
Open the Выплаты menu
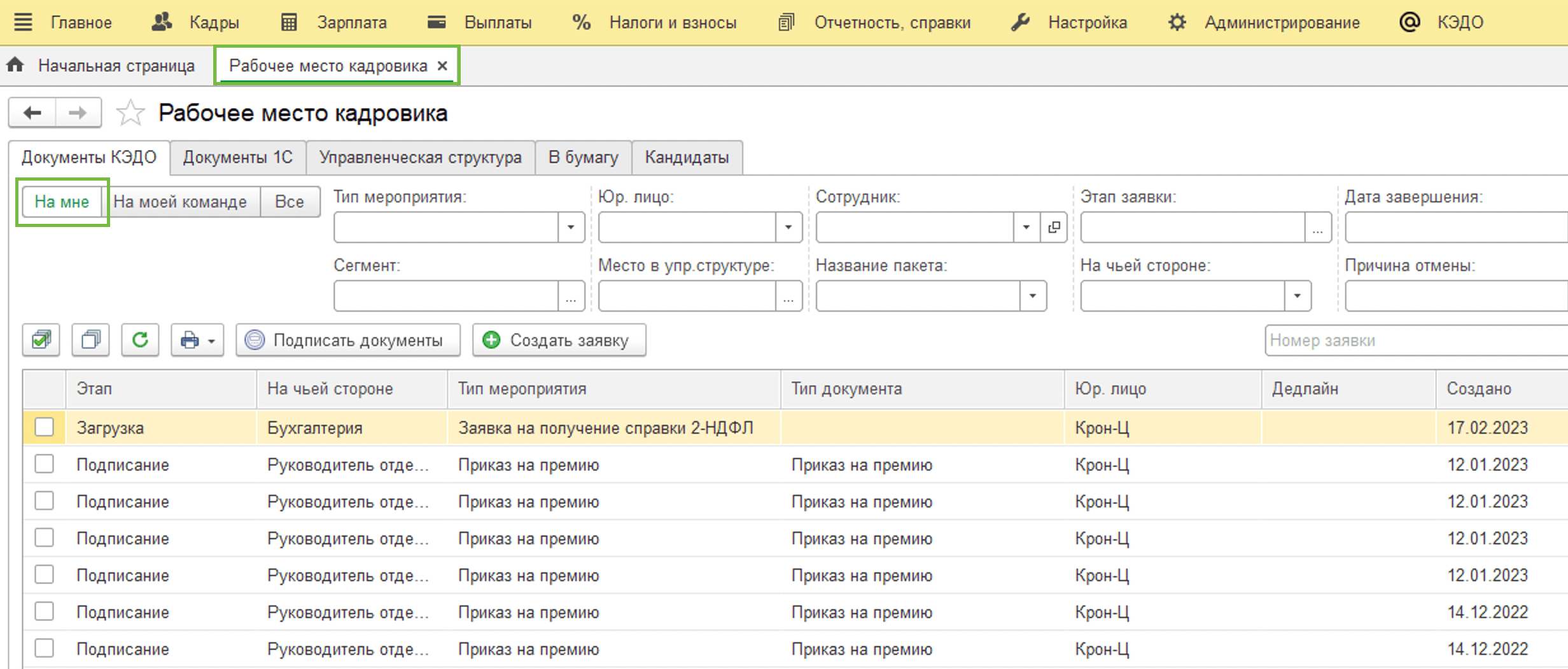click(498, 22)
